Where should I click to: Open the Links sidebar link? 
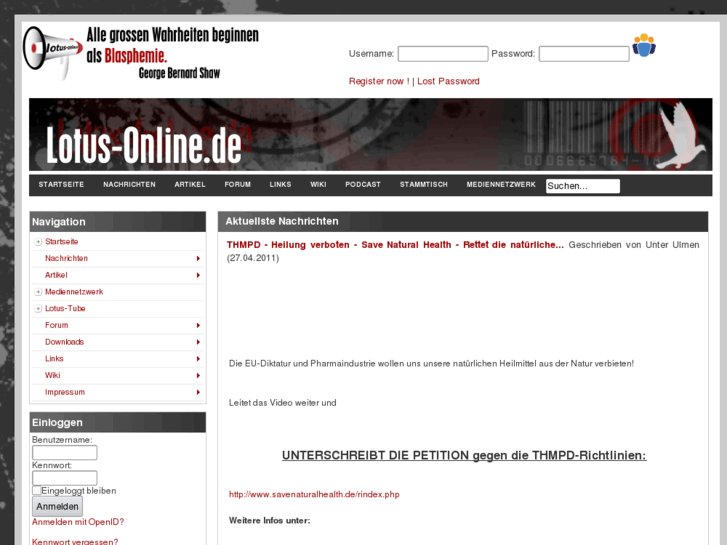pyautogui.click(x=54, y=359)
